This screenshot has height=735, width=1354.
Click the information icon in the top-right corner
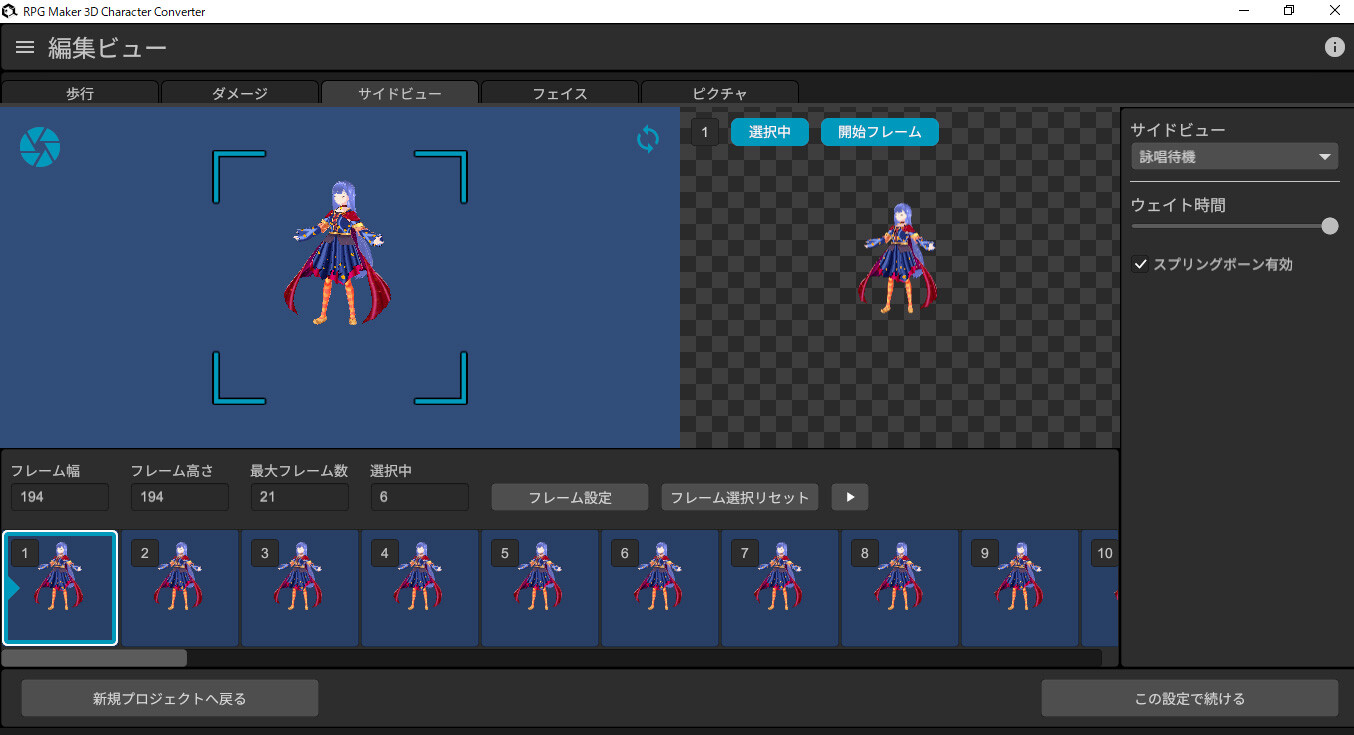point(1335,46)
